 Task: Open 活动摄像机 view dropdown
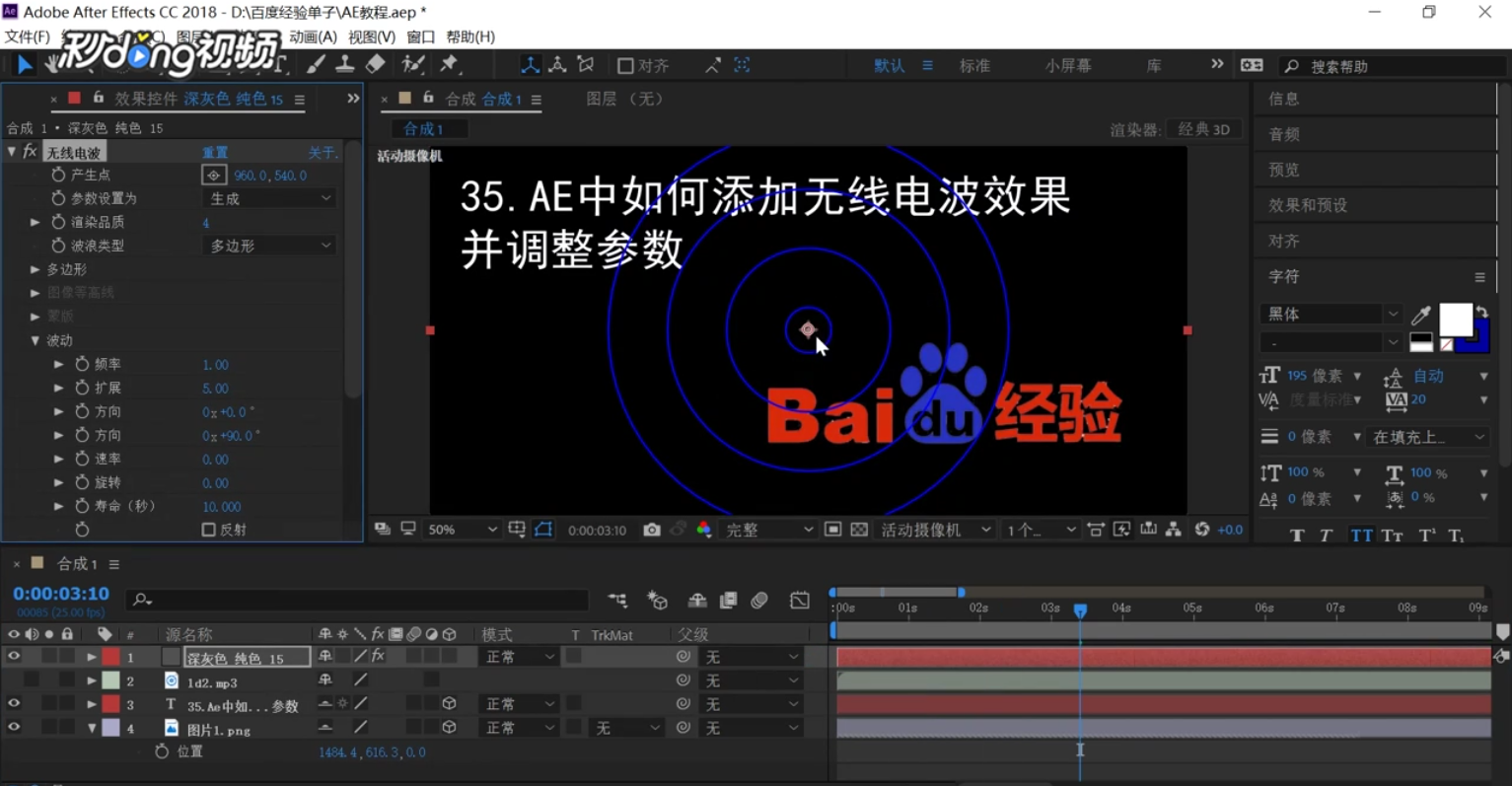(935, 530)
